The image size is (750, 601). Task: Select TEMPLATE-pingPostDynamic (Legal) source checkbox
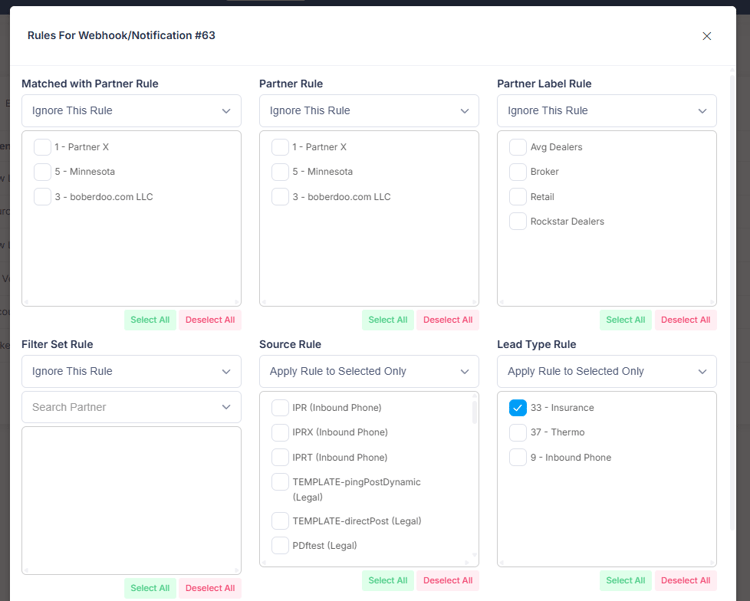pyautogui.click(x=280, y=482)
